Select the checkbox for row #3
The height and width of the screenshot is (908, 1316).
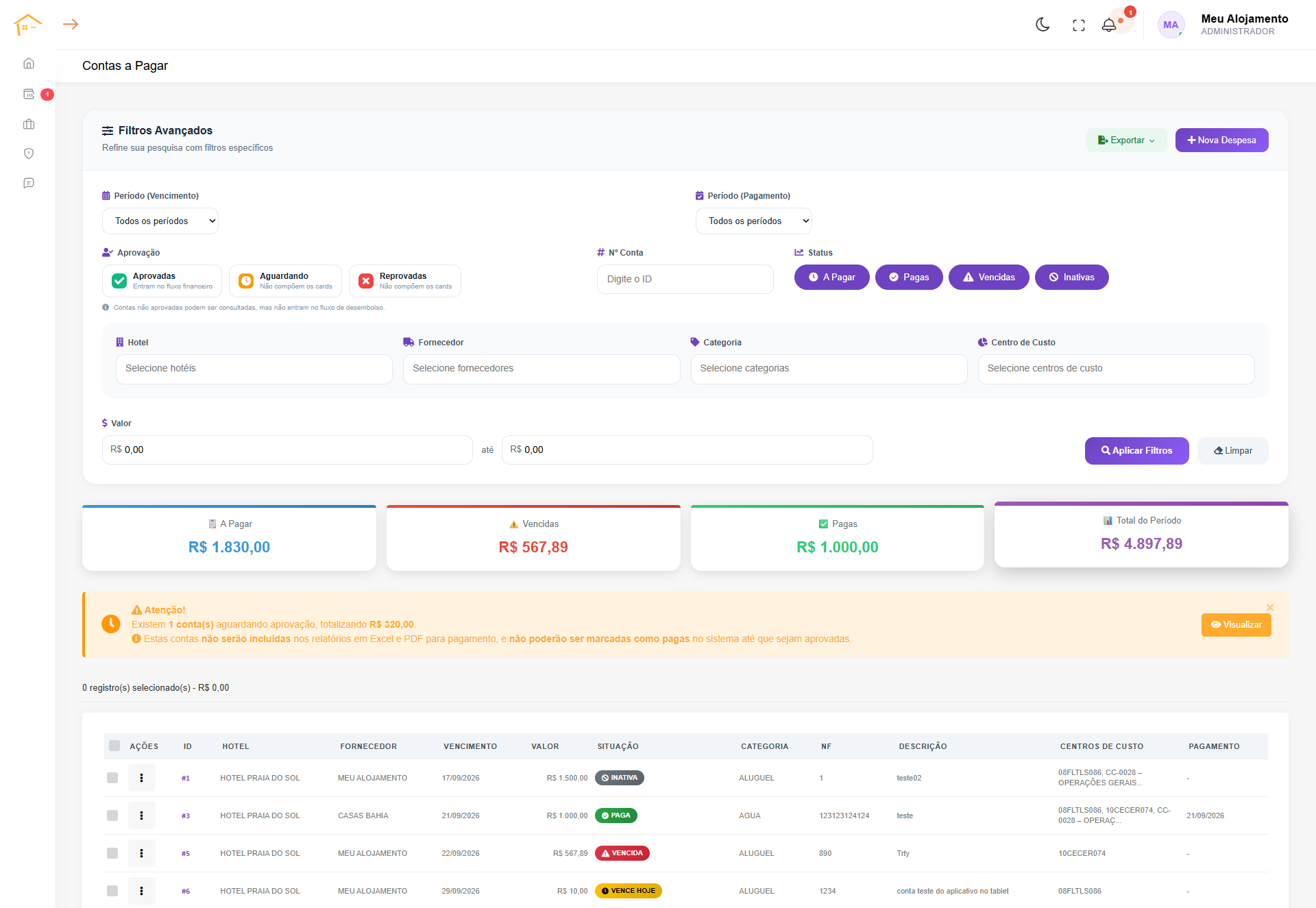tap(112, 815)
